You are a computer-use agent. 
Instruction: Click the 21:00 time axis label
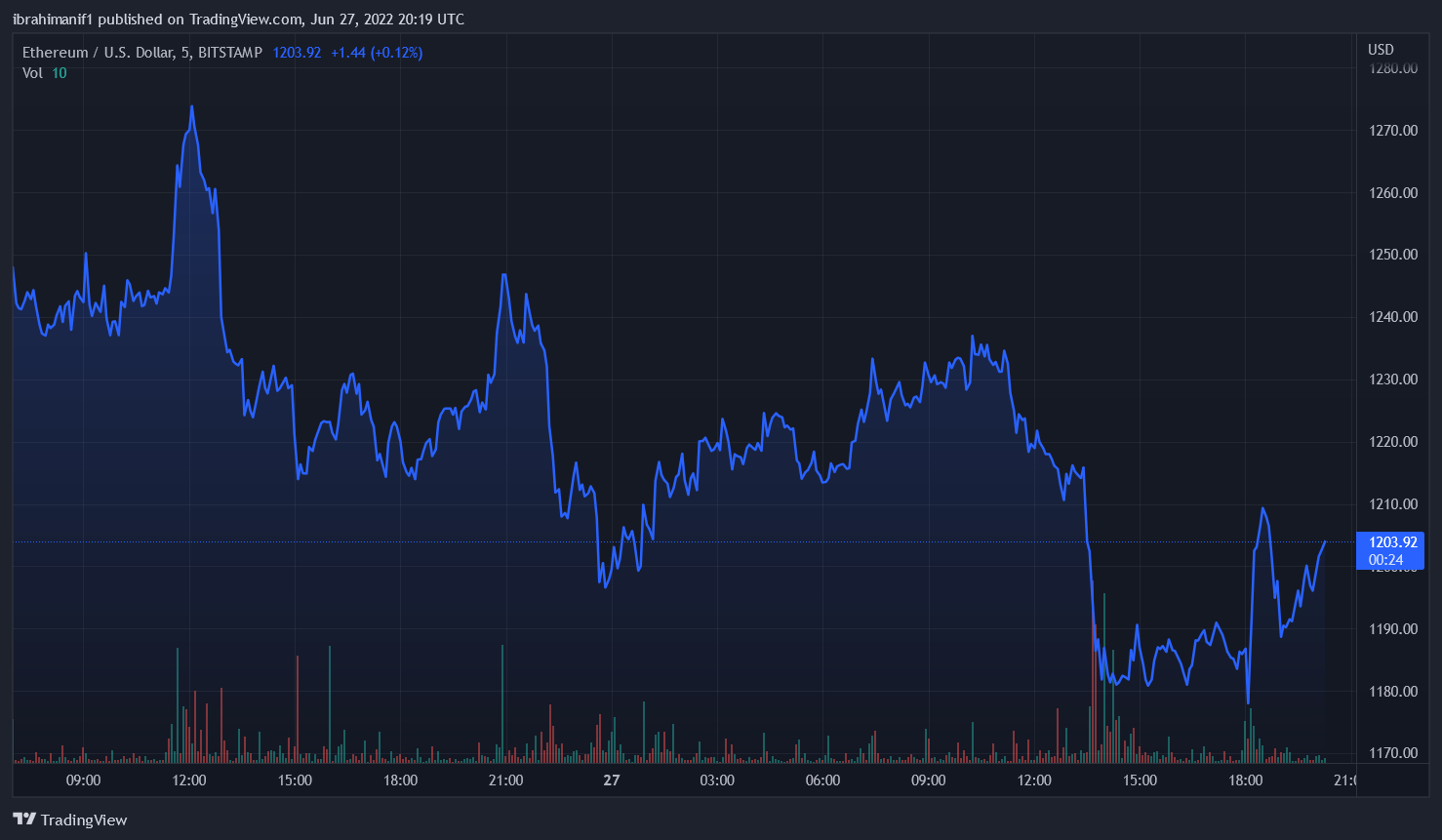point(505,780)
